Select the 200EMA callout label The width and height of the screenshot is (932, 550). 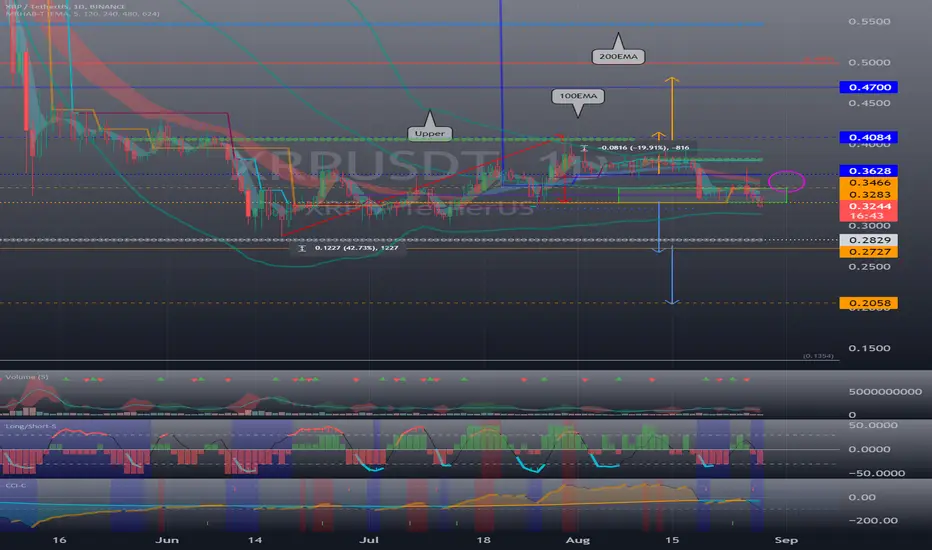(x=618, y=56)
